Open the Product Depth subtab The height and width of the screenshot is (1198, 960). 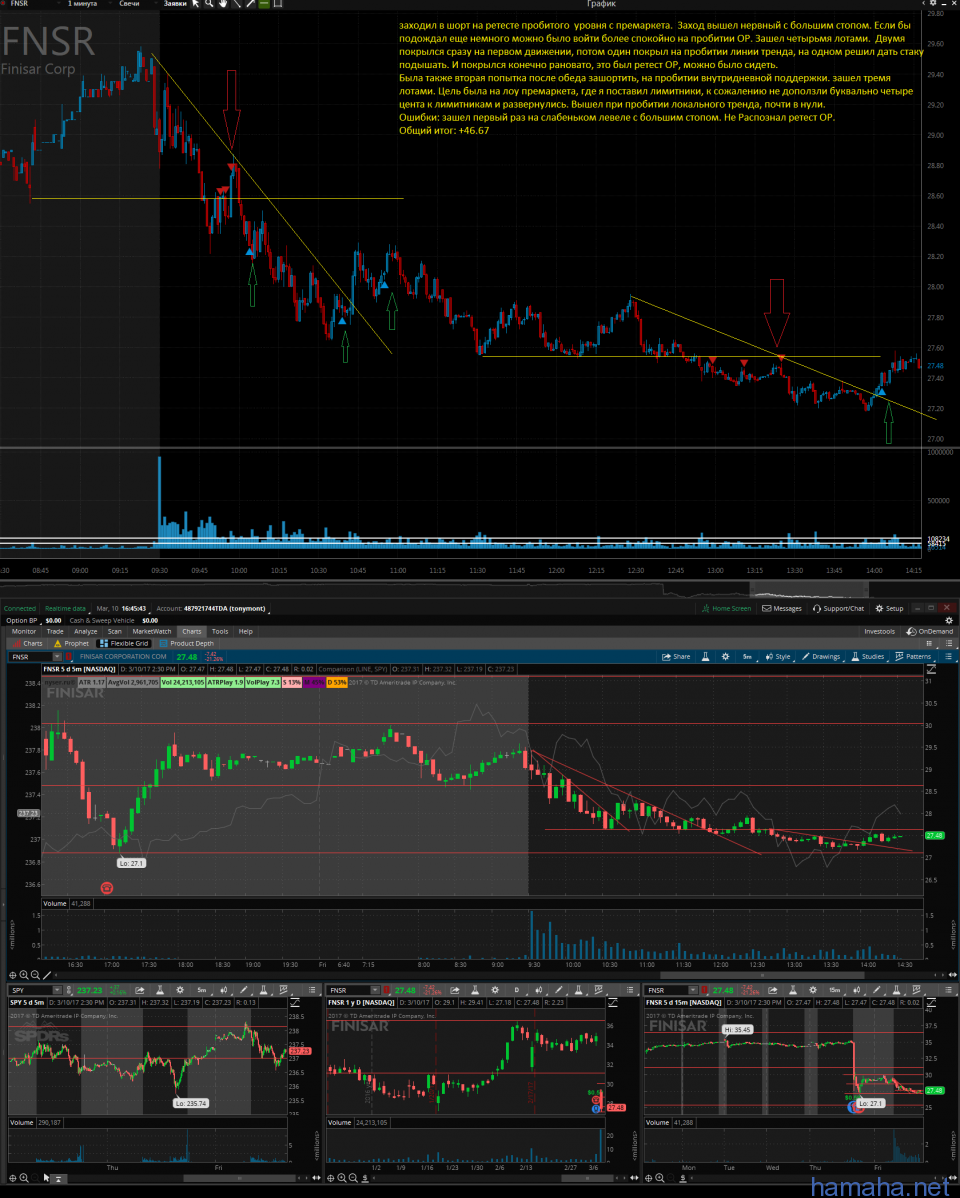pyautogui.click(x=186, y=644)
